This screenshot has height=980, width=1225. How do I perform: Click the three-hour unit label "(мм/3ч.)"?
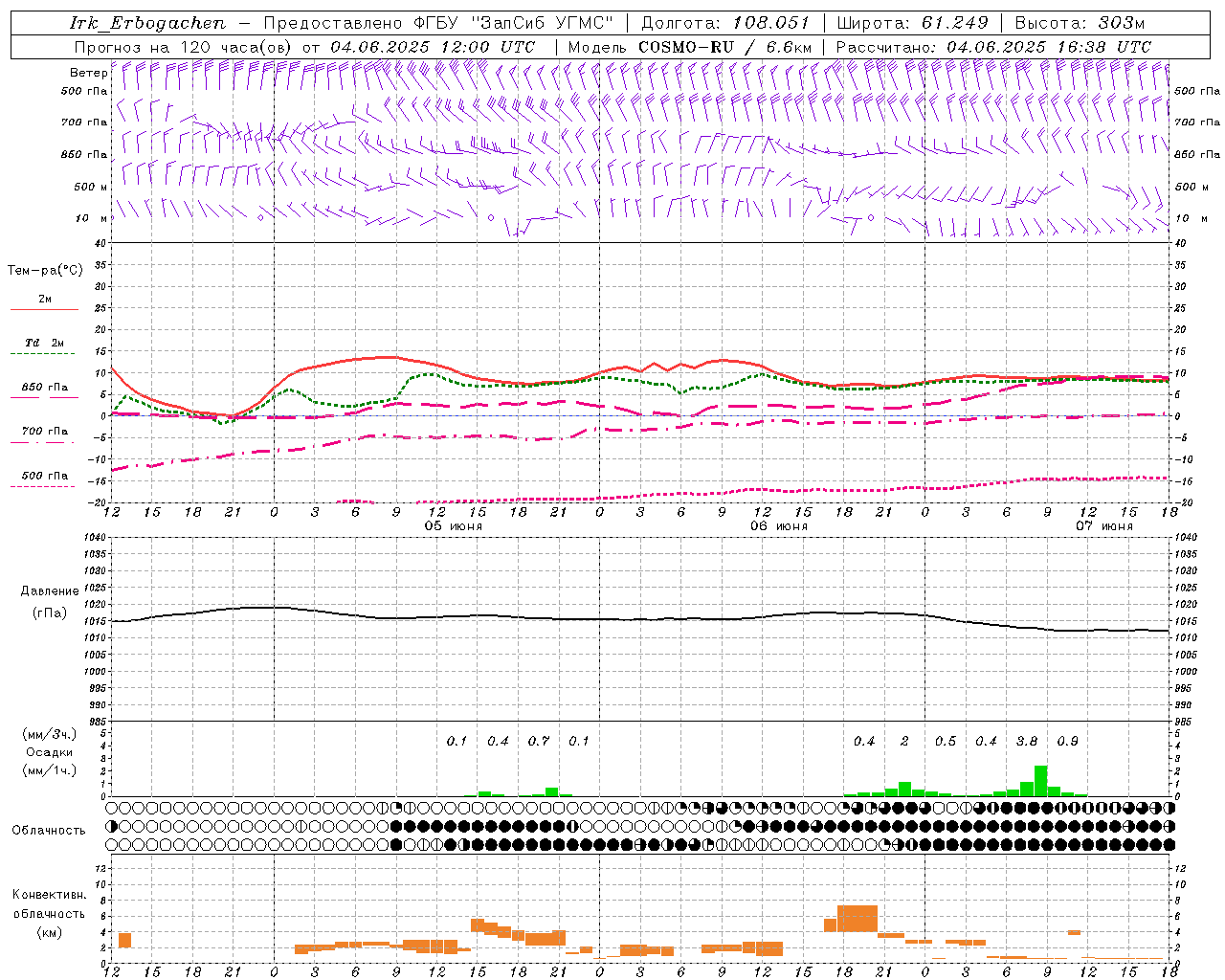pyautogui.click(x=50, y=734)
